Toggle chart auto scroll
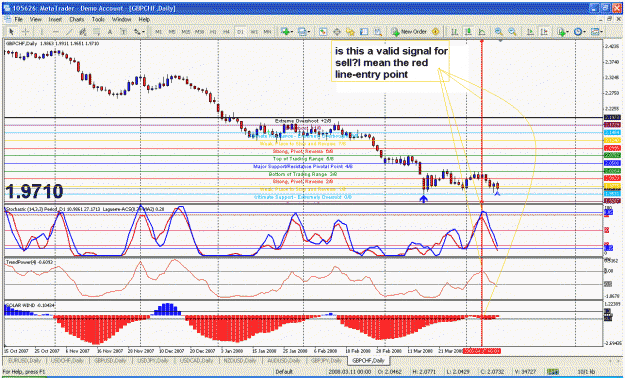This screenshot has width=625, height=378. click(x=531, y=32)
